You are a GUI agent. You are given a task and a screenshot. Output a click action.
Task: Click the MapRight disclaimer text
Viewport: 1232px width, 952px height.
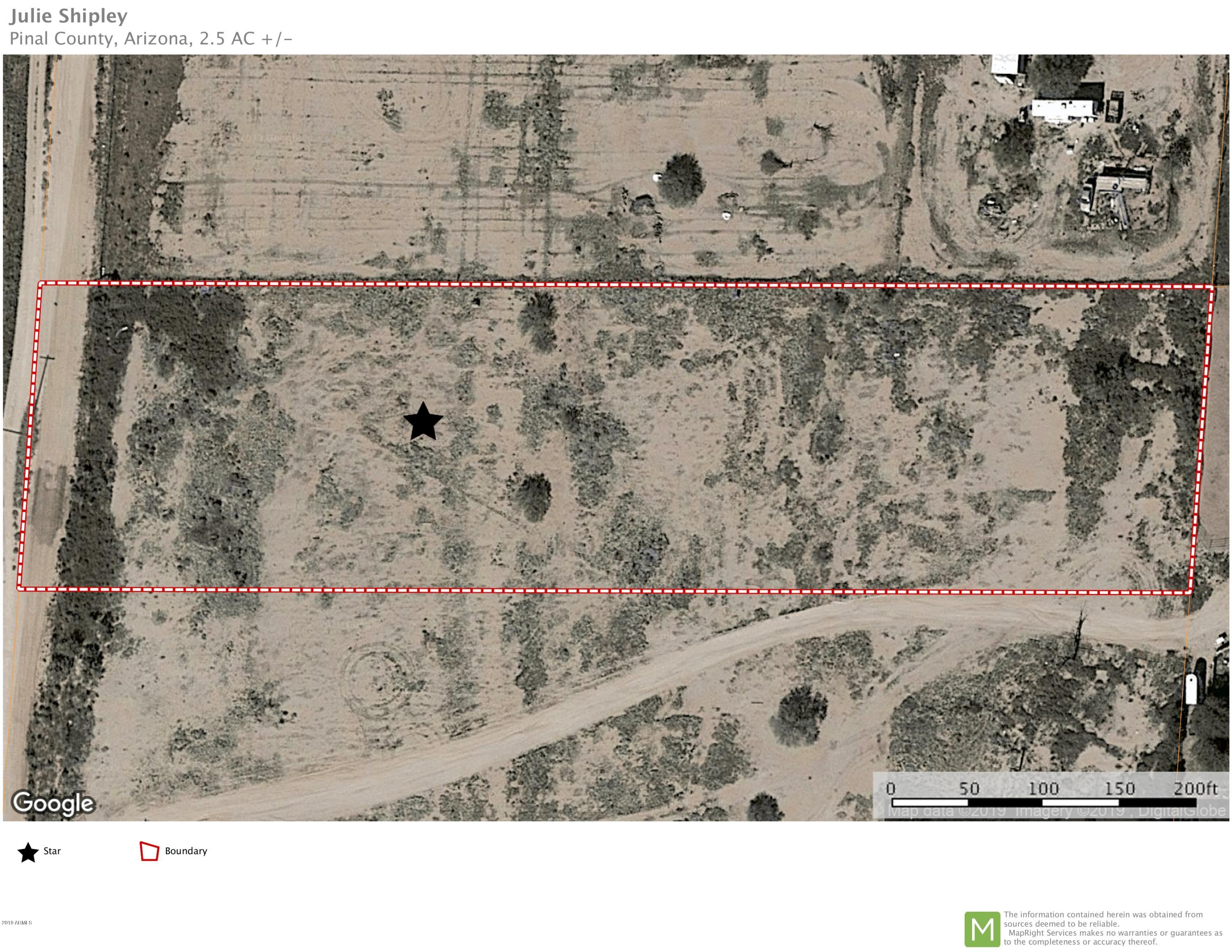[1112, 928]
